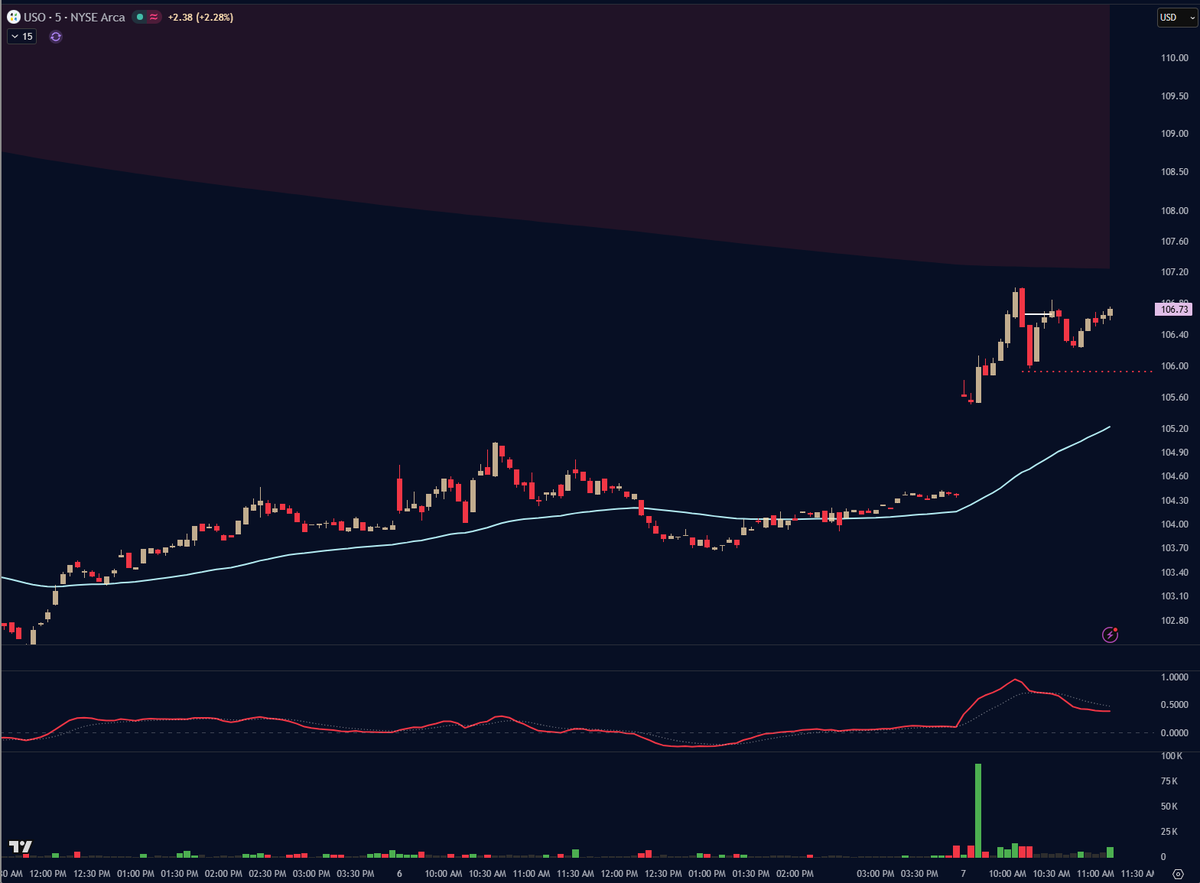Click the 108.50 price axis label
This screenshot has height=883, width=1200.
(1174, 172)
